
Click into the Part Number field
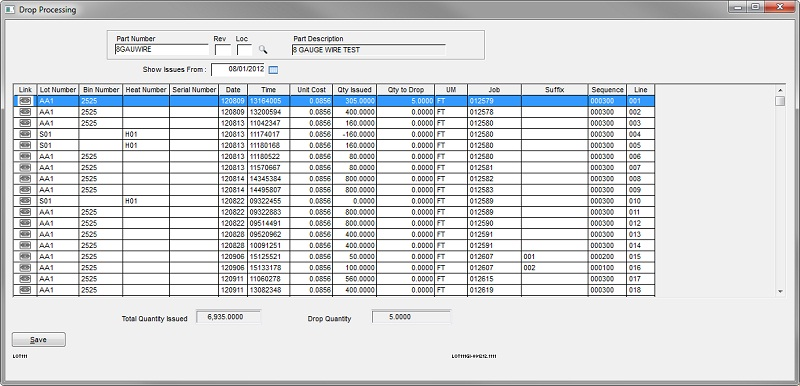coord(162,49)
